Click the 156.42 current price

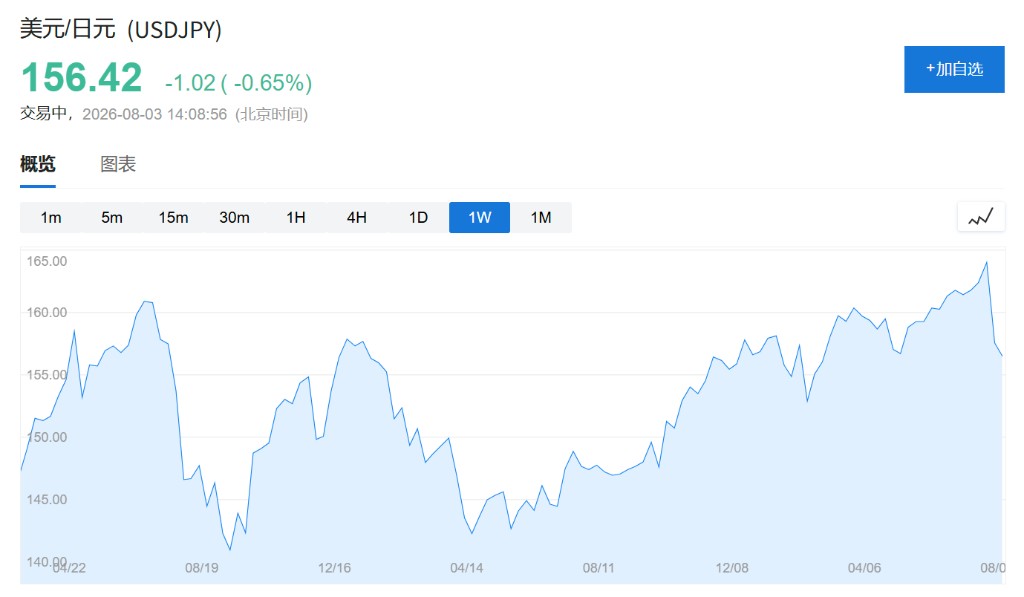[x=82, y=77]
